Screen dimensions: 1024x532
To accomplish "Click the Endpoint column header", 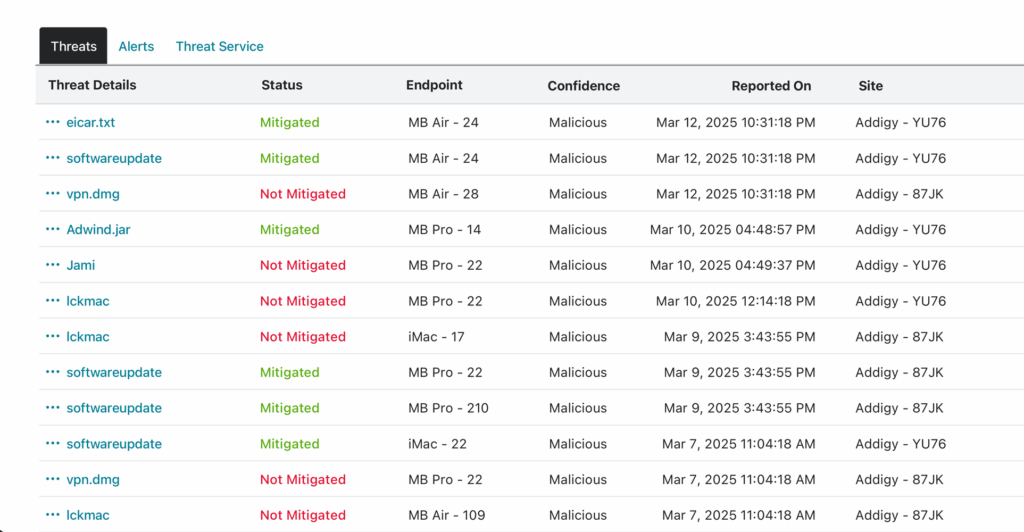I will [434, 85].
